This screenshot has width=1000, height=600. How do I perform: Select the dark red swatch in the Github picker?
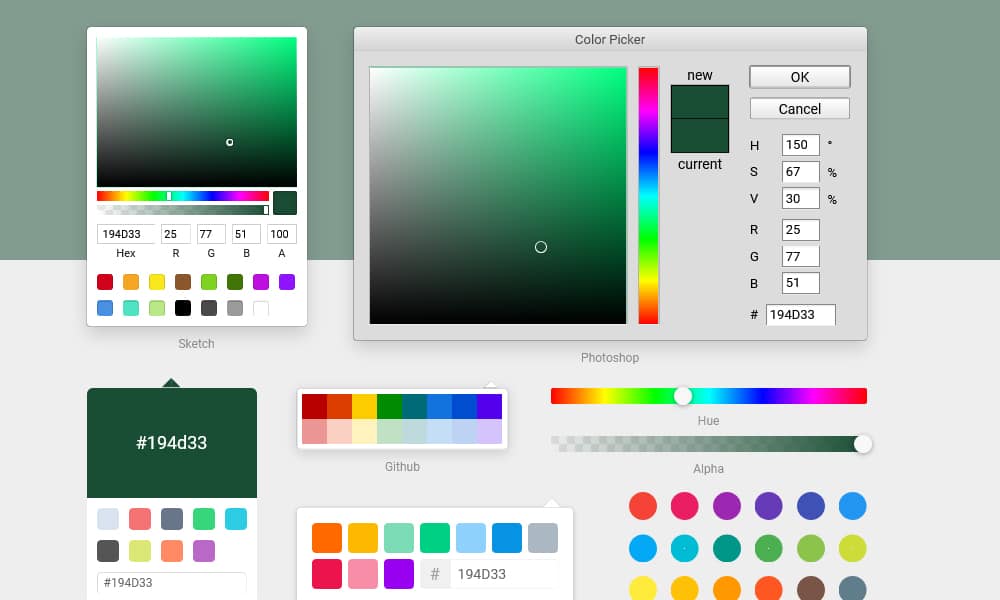coord(315,406)
